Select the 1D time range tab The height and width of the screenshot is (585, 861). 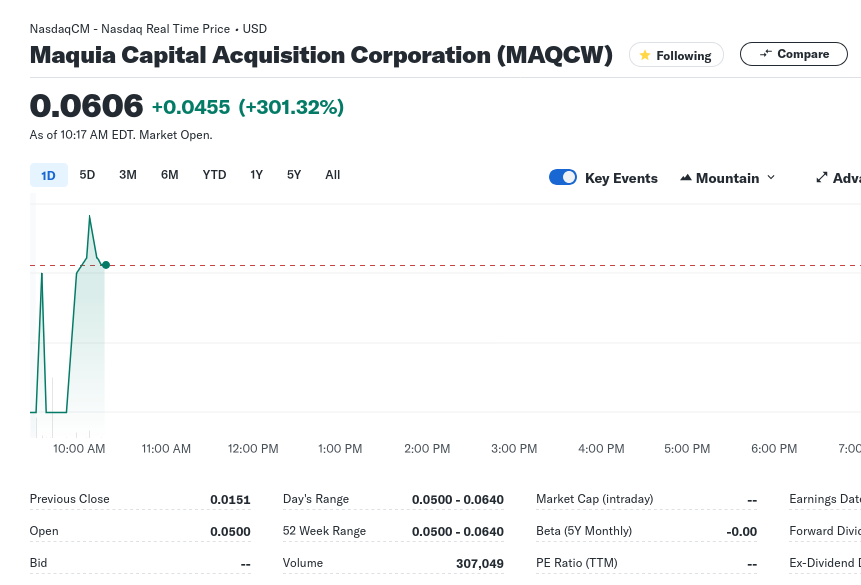click(48, 176)
